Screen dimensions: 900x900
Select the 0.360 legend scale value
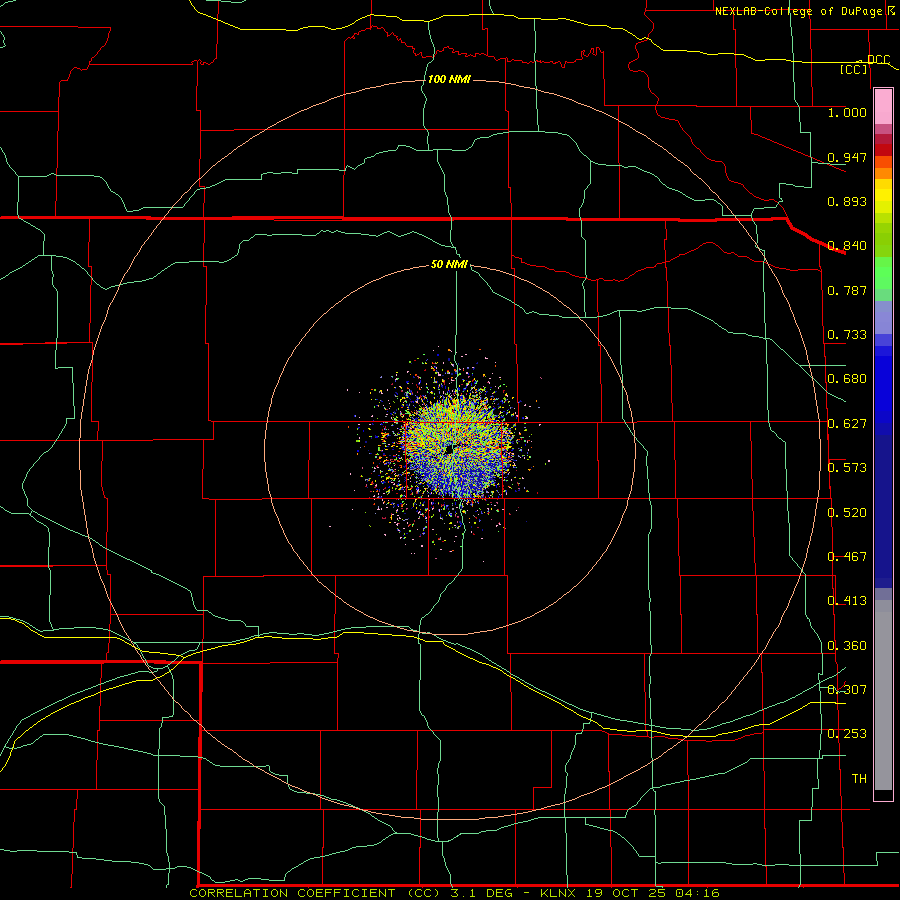tap(847, 646)
